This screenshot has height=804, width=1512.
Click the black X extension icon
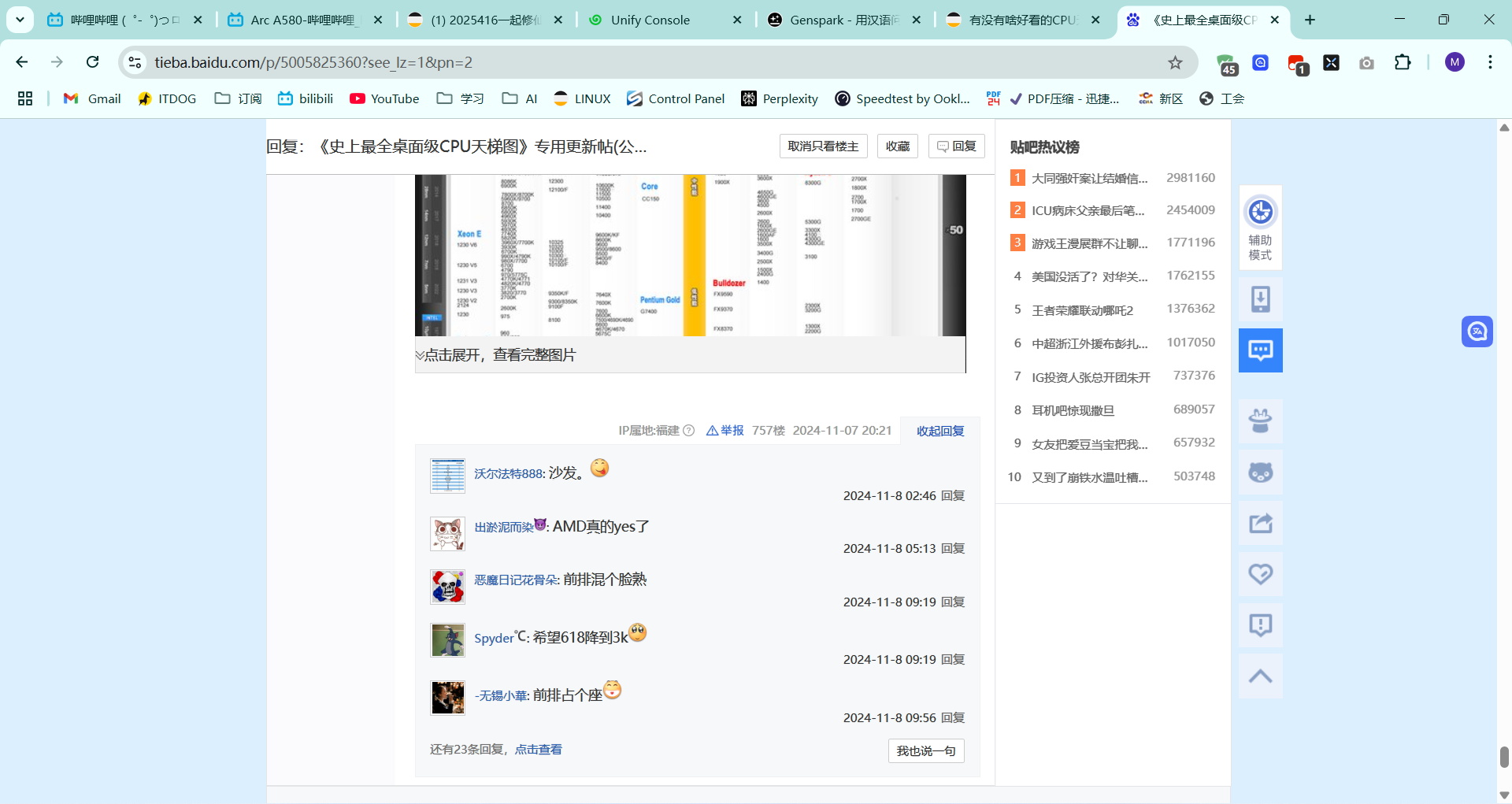[1331, 62]
